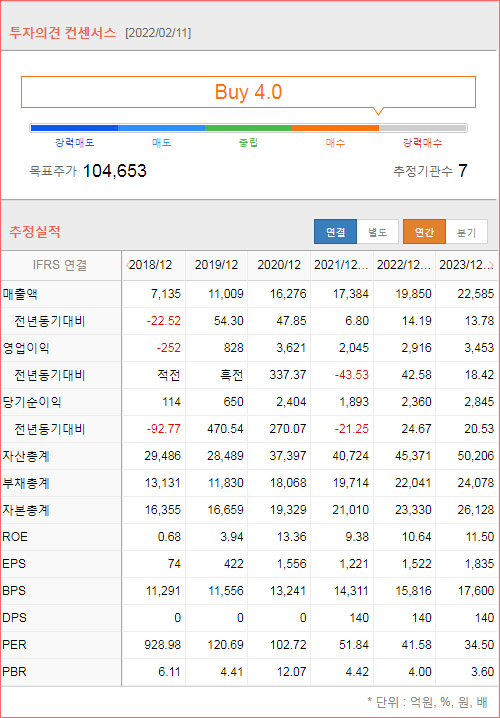Click the PER value 928.98
The width and height of the screenshot is (500, 718).
click(x=163, y=645)
